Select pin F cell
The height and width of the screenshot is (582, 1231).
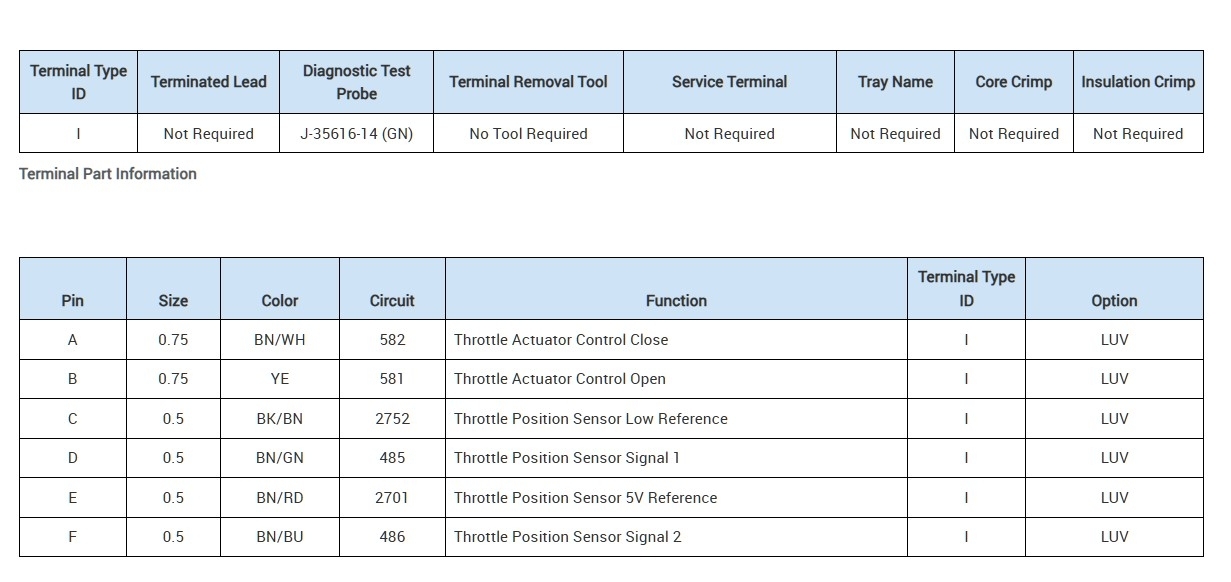click(72, 537)
